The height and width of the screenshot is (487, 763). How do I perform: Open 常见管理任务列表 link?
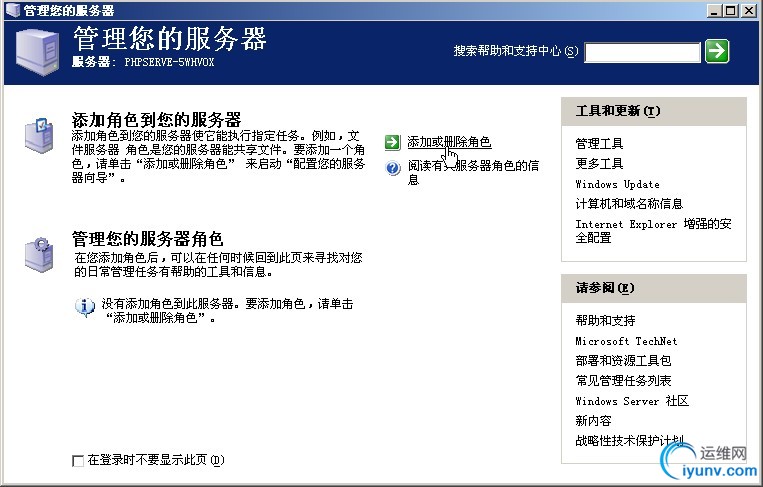click(623, 380)
